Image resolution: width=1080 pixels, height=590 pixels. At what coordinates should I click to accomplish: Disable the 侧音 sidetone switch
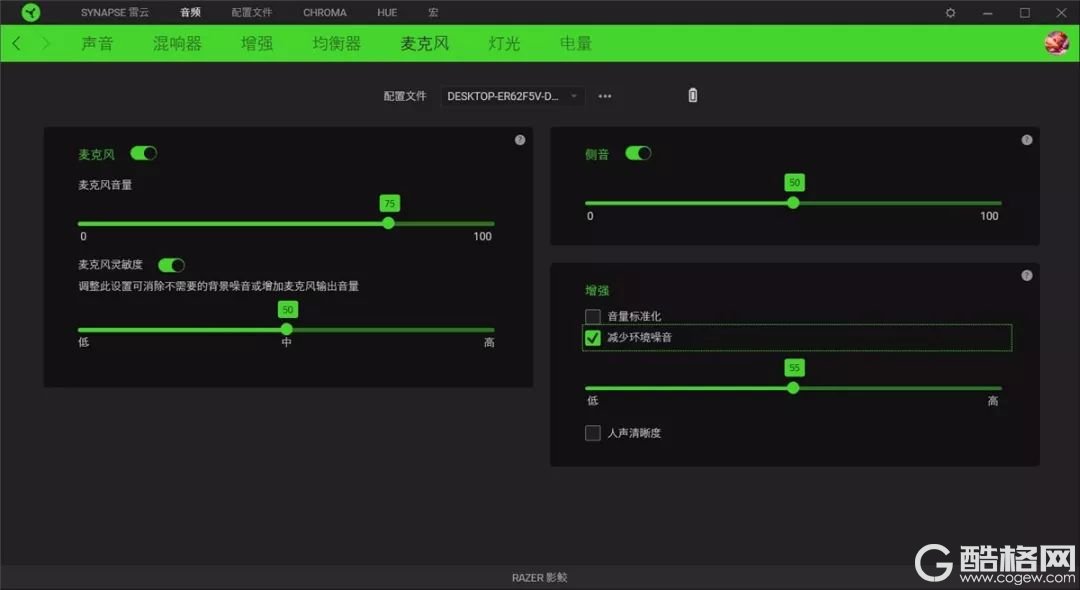(638, 153)
